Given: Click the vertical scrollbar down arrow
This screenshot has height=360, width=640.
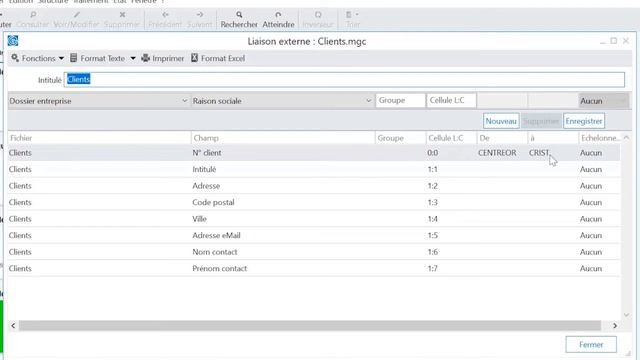Looking at the screenshot, I should point(626,315).
